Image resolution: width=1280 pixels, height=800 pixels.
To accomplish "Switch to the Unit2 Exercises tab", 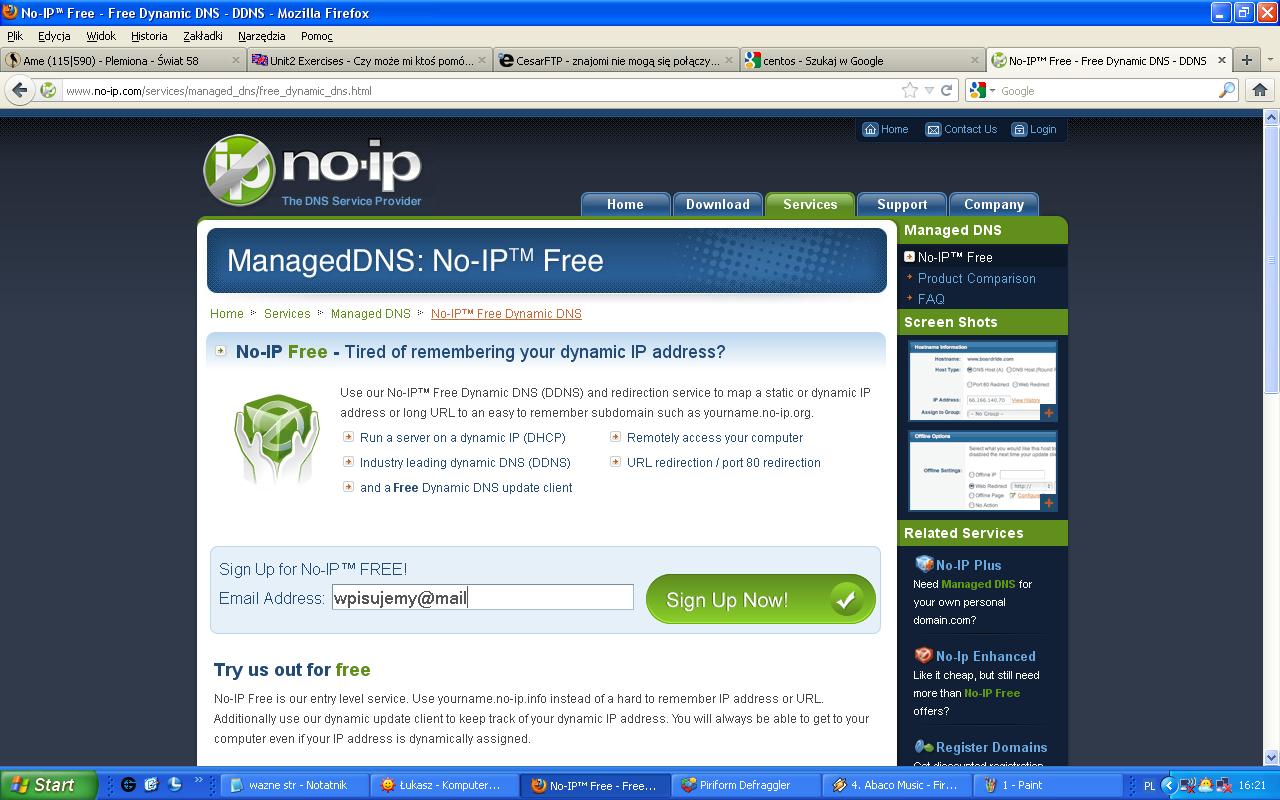I will [x=370, y=60].
